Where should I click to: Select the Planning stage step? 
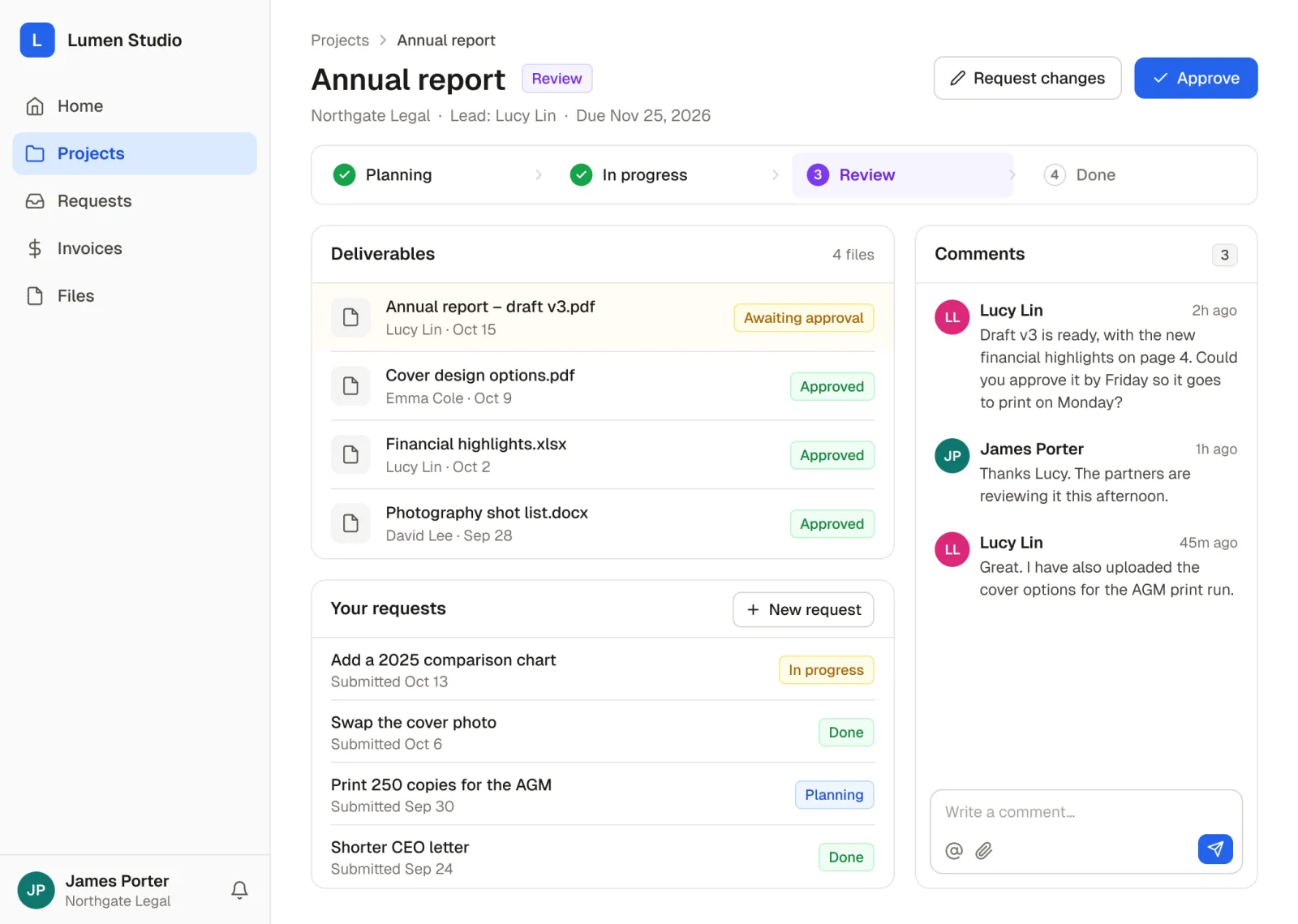[430, 175]
